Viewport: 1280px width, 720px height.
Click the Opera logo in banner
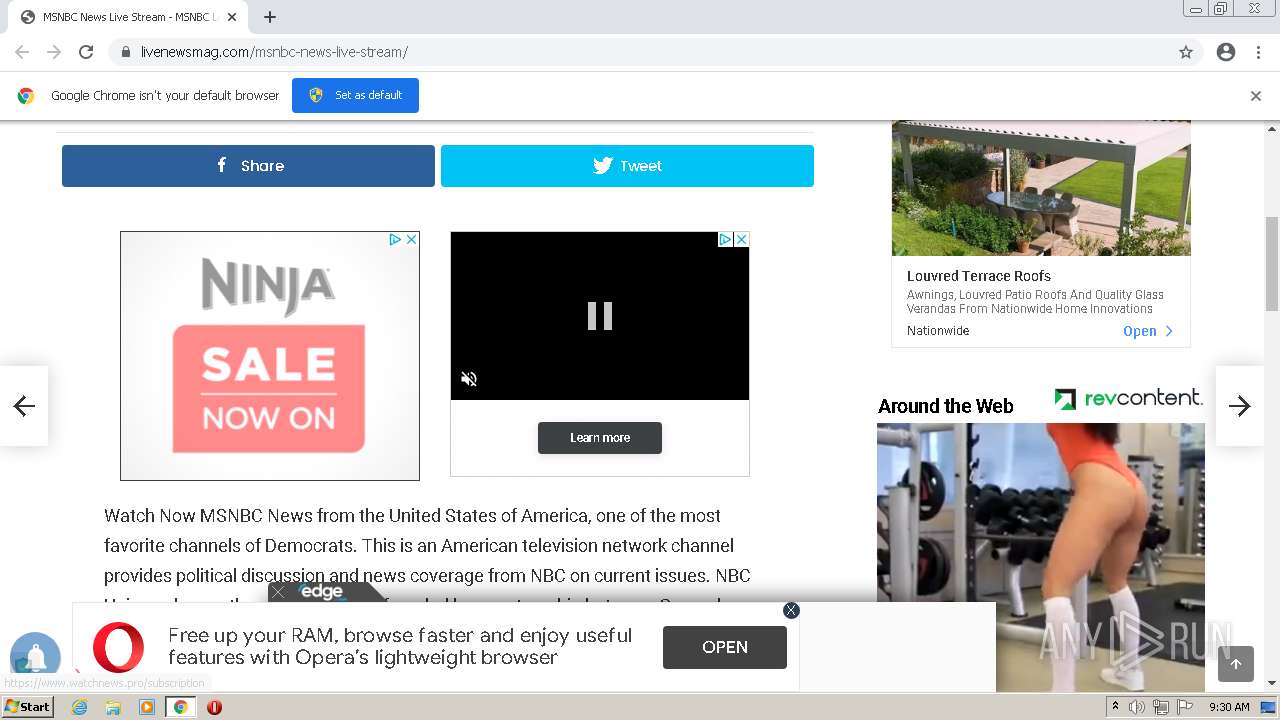point(118,647)
